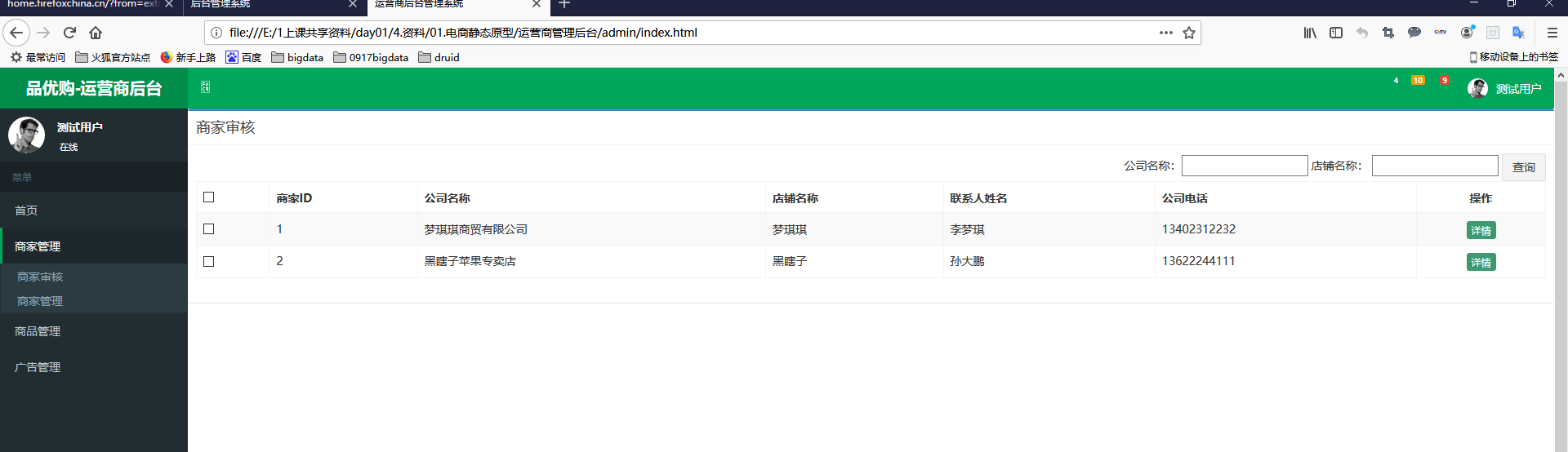Go to 首页 in the sidebar
The height and width of the screenshot is (452, 1568).
[x=94, y=210]
